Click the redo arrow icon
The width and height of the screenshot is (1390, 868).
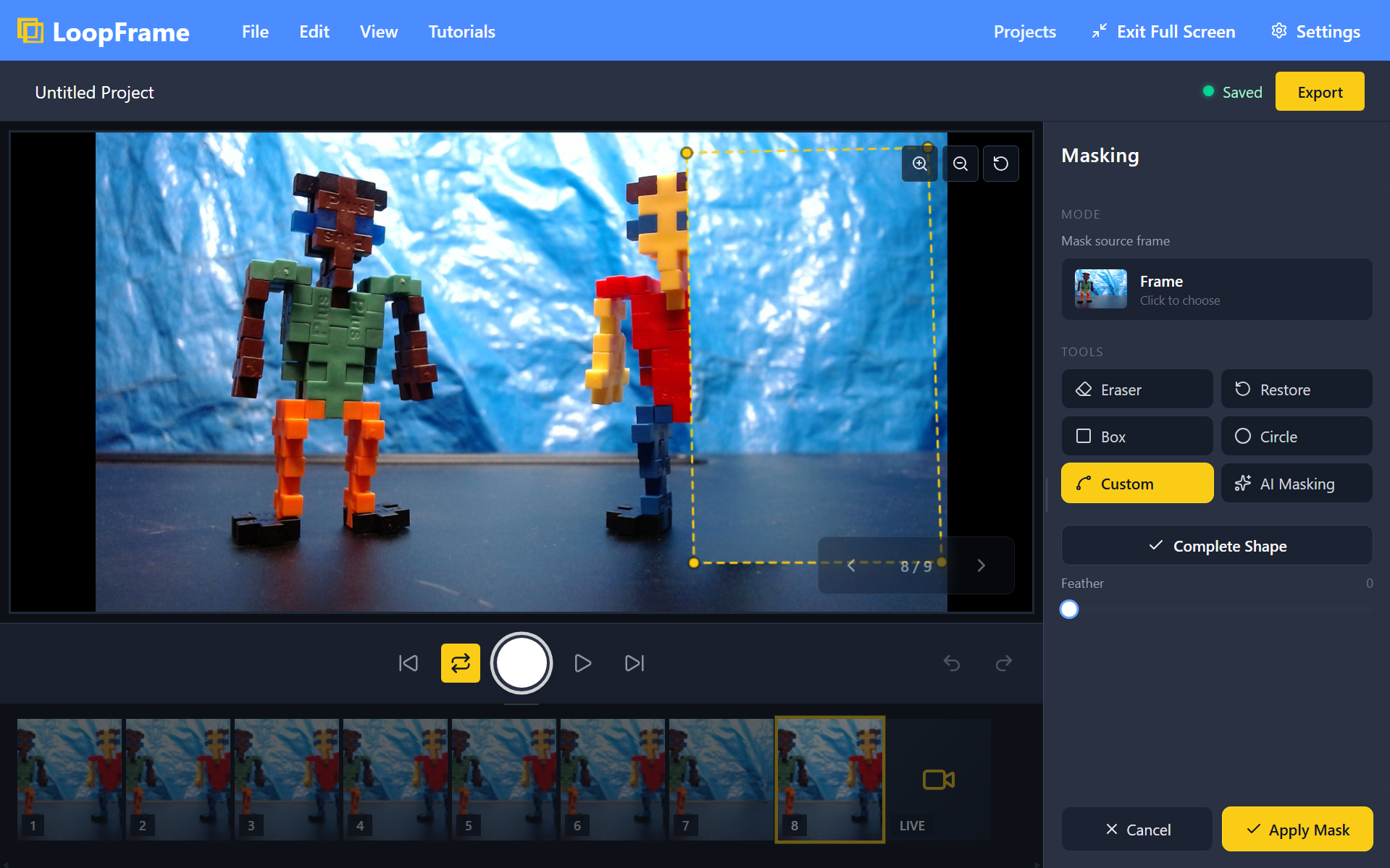click(x=1004, y=663)
